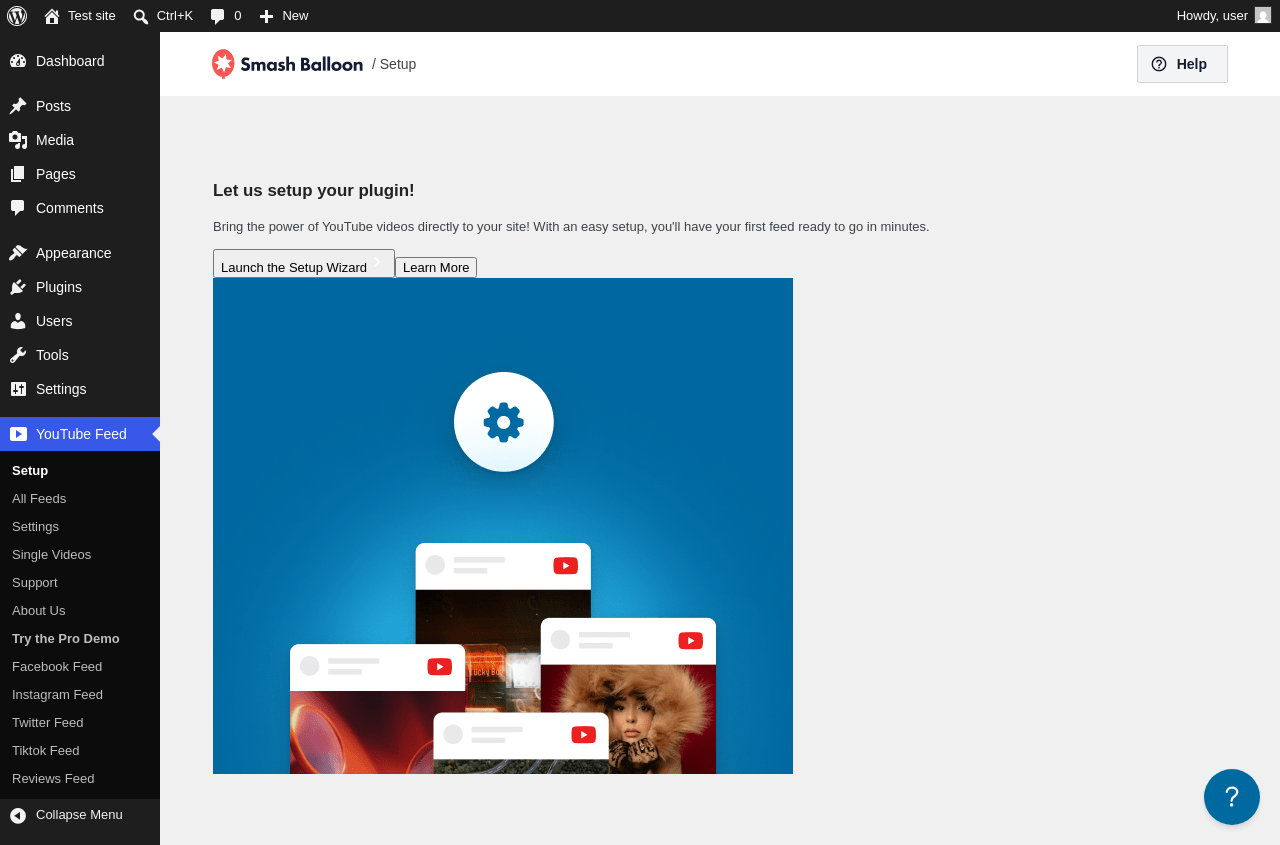Click the Plugins plug icon
Image resolution: width=1280 pixels, height=845 pixels.
(18, 287)
